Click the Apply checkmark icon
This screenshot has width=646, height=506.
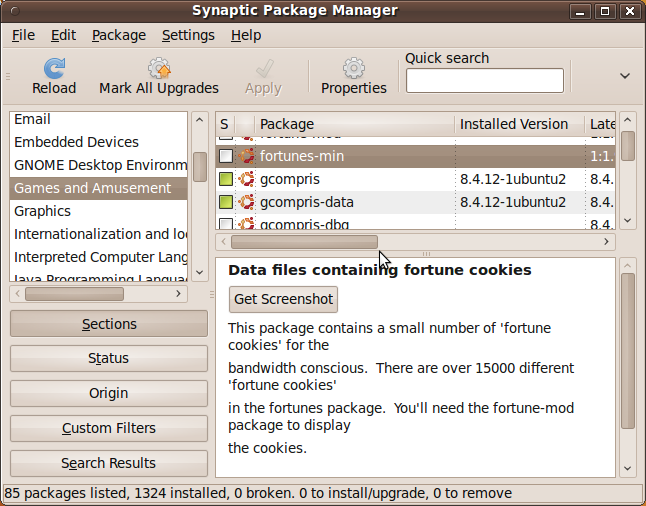coord(264,68)
